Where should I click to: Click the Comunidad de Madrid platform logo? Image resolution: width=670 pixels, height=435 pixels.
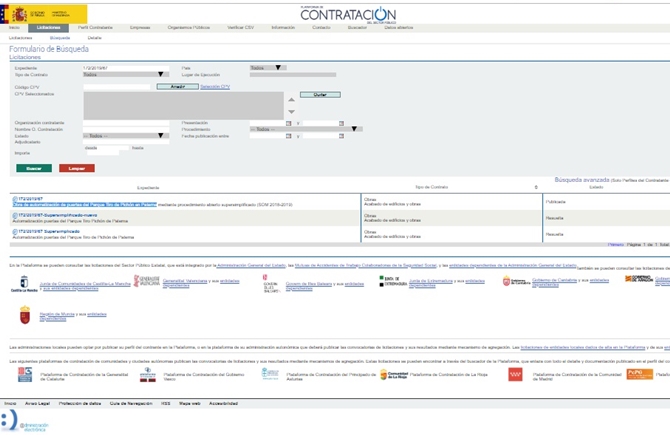click(517, 374)
